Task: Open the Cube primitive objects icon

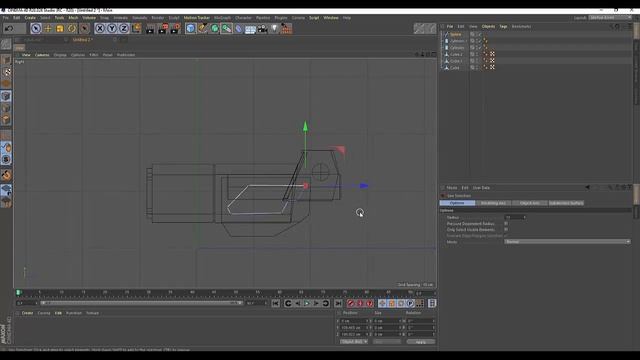Action: (190, 28)
